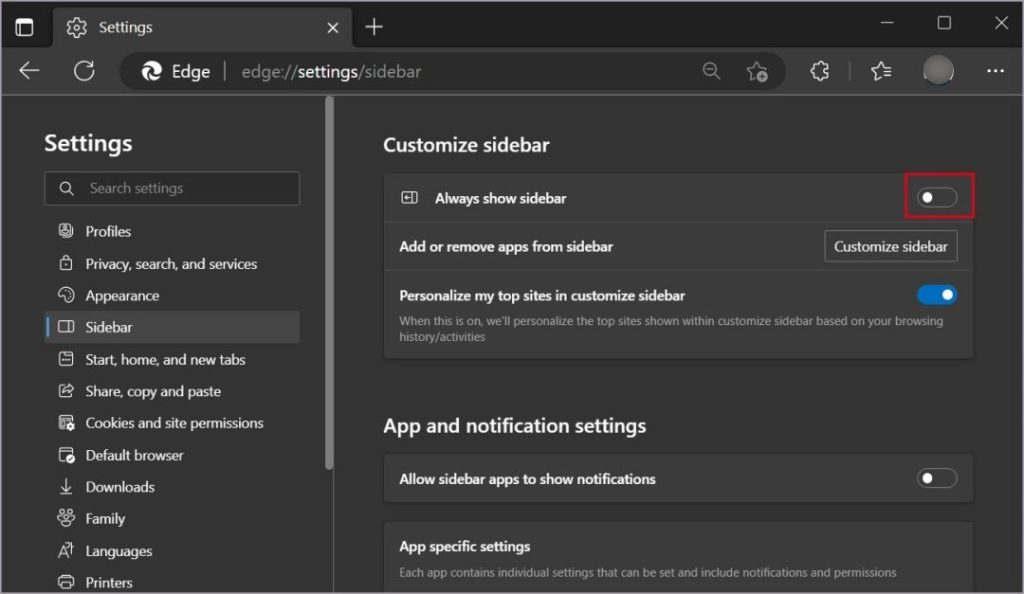Click the settings menu scrollbar
The width and height of the screenshot is (1024, 594).
[x=329, y=283]
